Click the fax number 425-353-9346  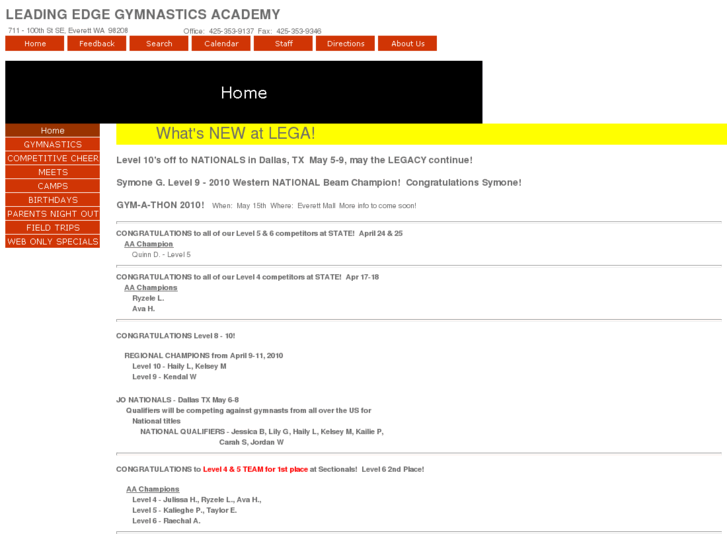coord(299,31)
